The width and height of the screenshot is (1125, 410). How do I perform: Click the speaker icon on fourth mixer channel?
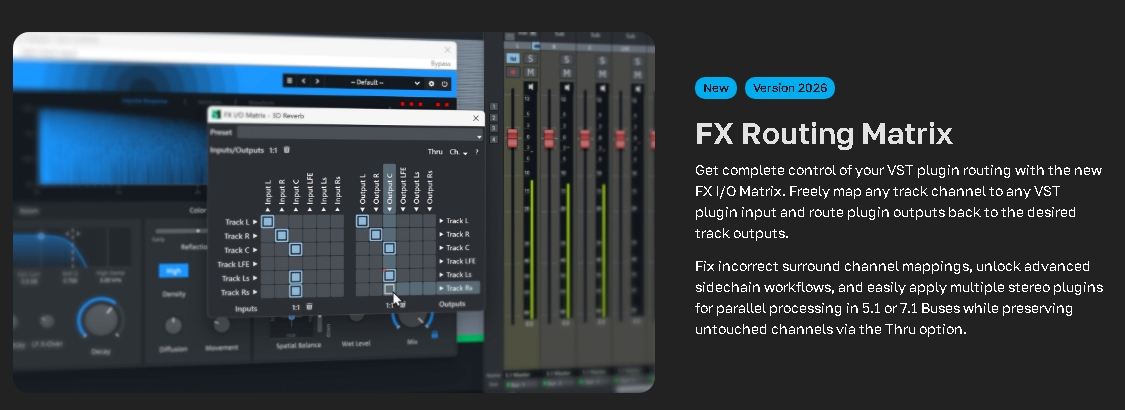[638, 89]
